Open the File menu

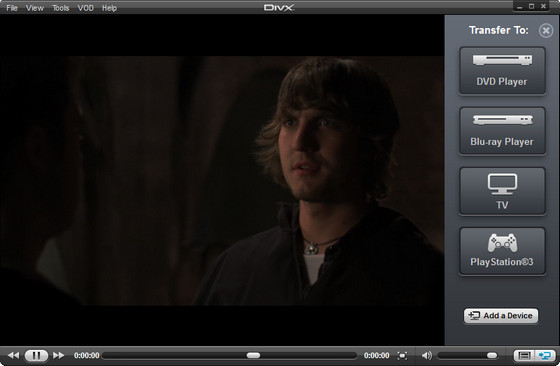[12, 8]
